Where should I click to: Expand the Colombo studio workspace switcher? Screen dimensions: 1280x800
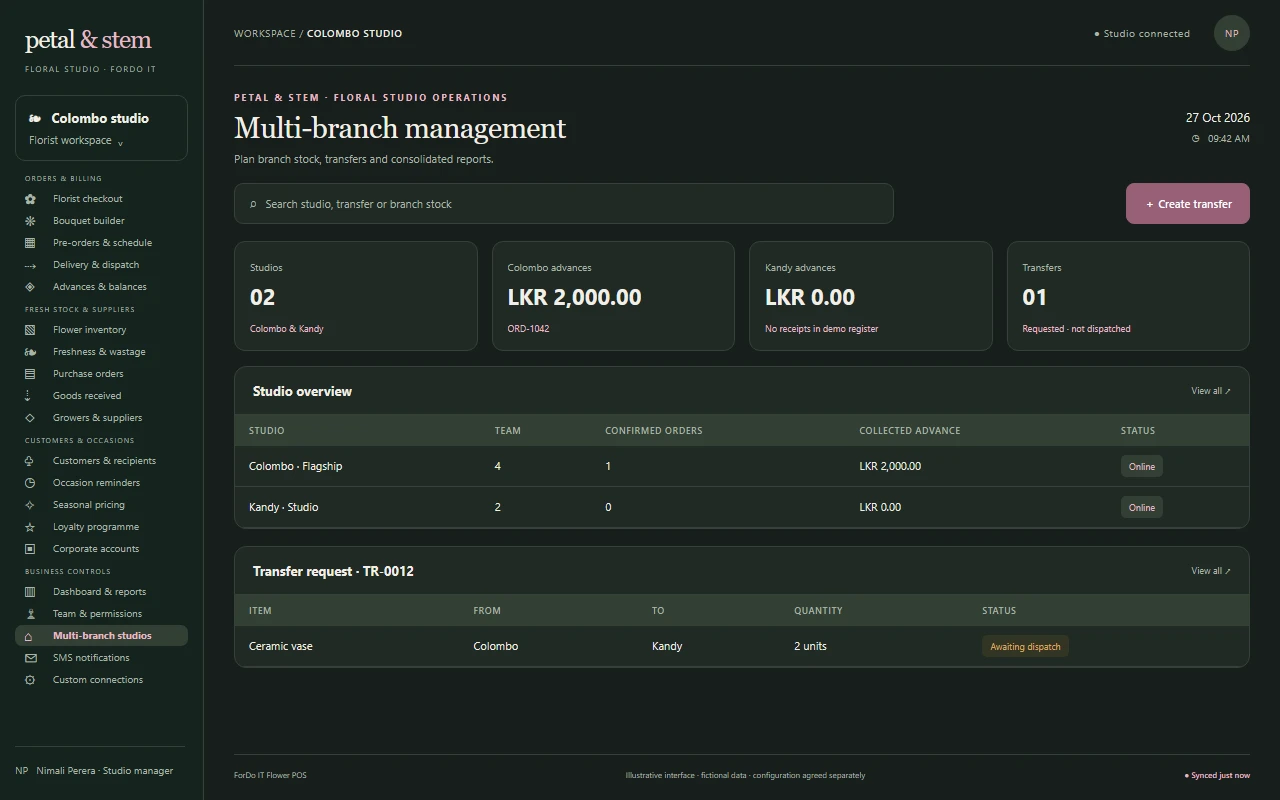[x=101, y=128]
